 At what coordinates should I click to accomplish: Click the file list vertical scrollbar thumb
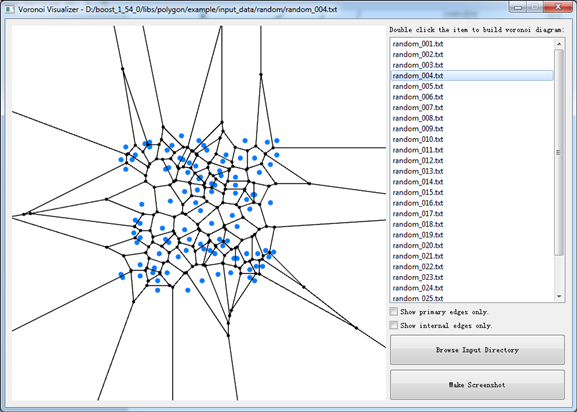(x=559, y=152)
